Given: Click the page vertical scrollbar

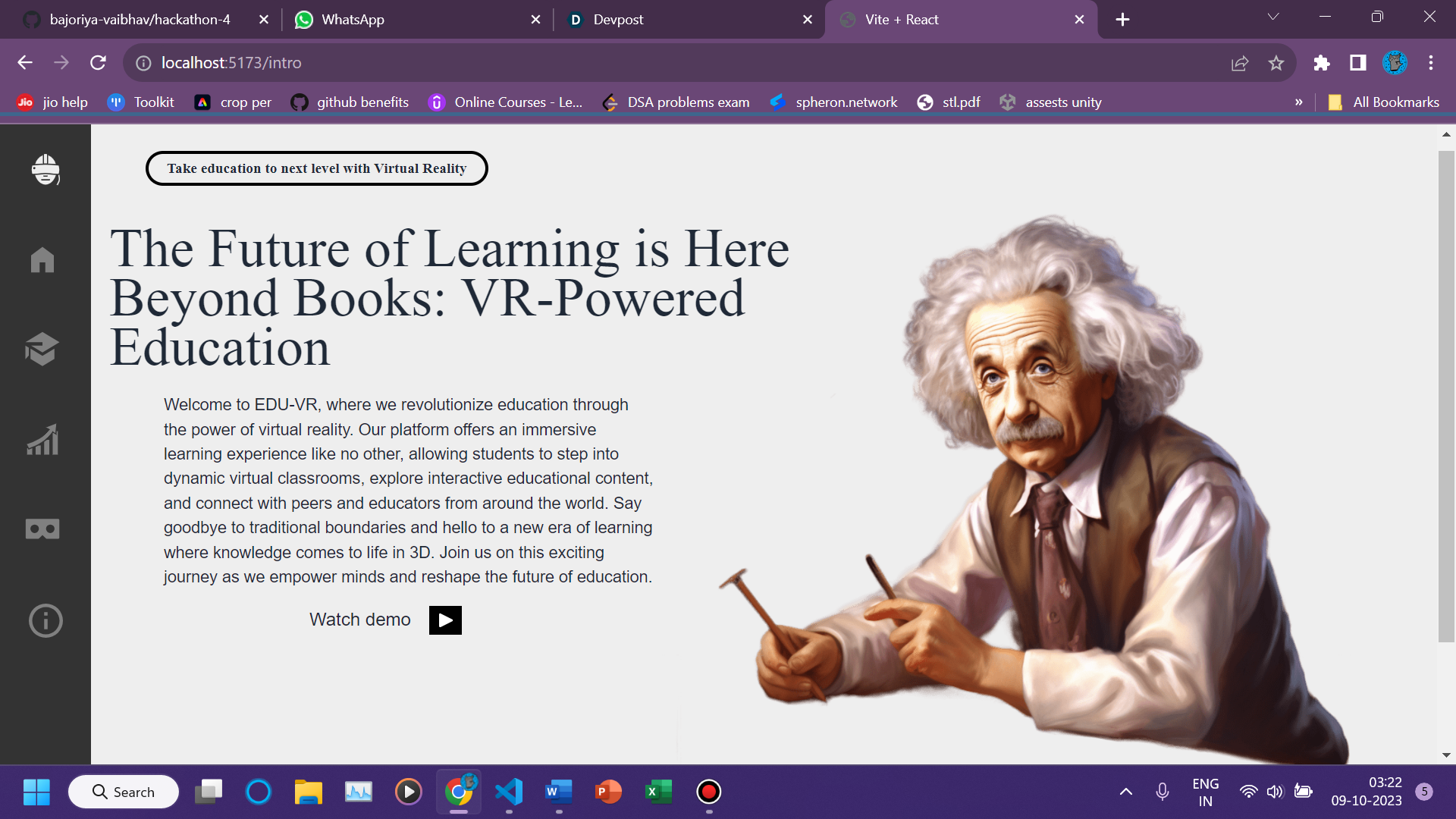Looking at the screenshot, I should (x=1446, y=394).
